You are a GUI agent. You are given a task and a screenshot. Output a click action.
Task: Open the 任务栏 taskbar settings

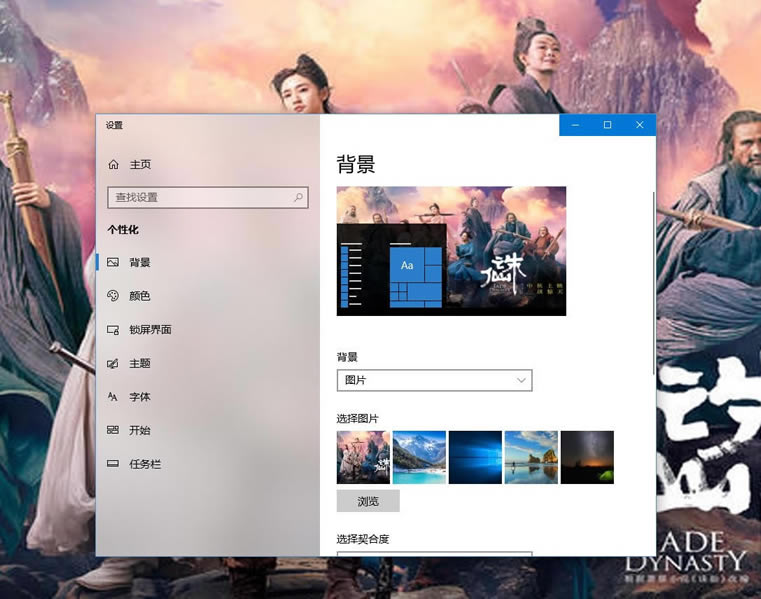point(145,465)
